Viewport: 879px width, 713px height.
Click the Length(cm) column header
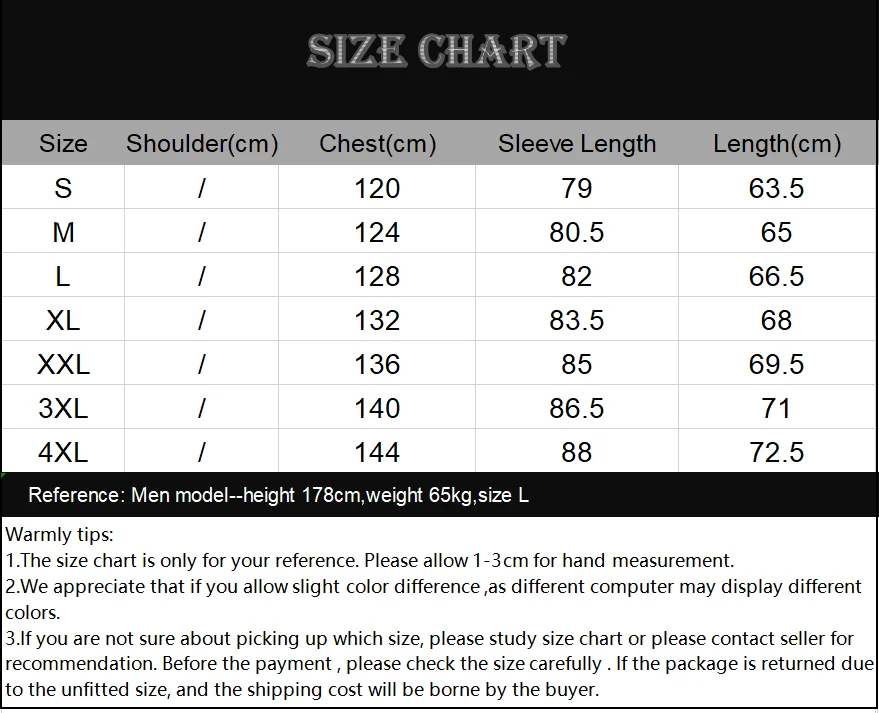(777, 144)
